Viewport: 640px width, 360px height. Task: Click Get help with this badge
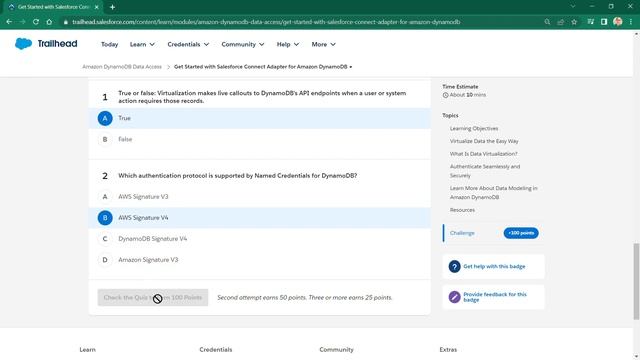pyautogui.click(x=494, y=267)
